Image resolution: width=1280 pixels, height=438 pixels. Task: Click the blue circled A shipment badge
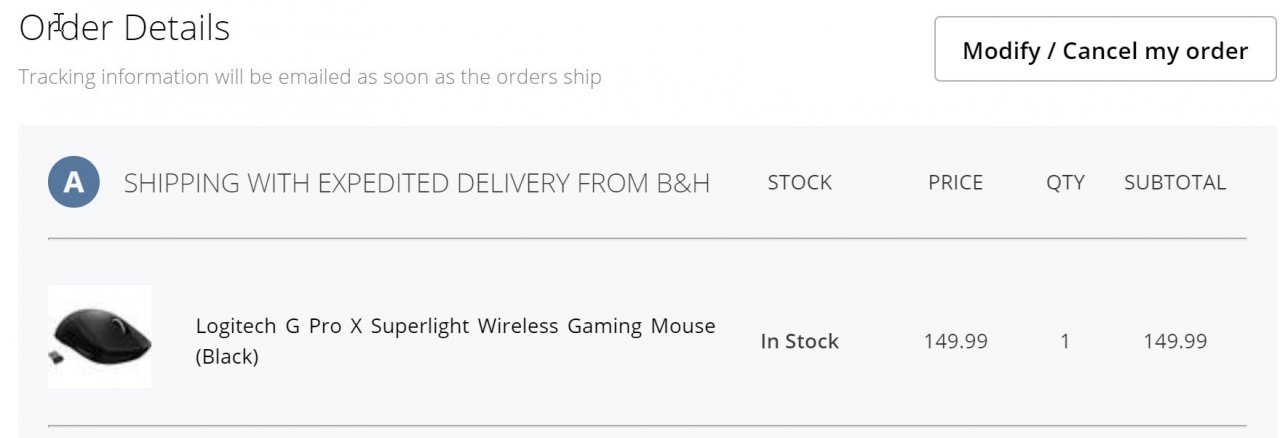[74, 183]
